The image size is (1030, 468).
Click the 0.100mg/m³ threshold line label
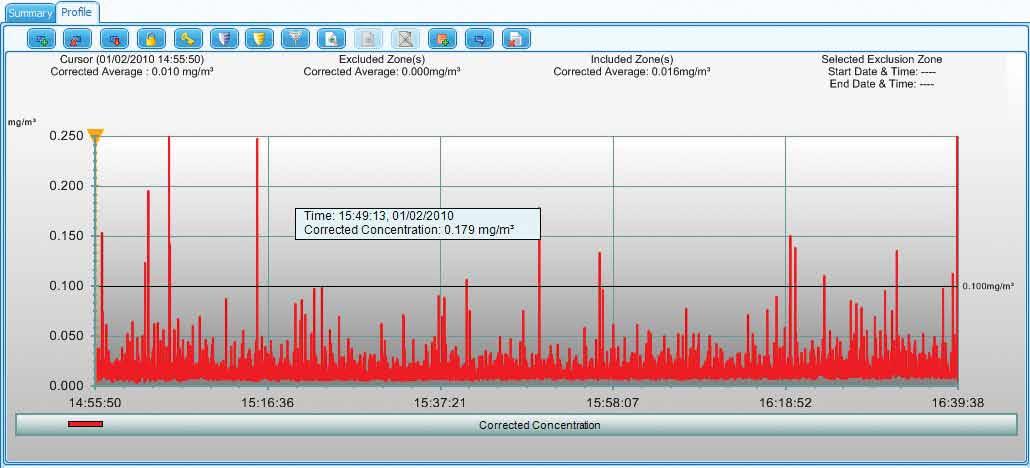click(988, 287)
